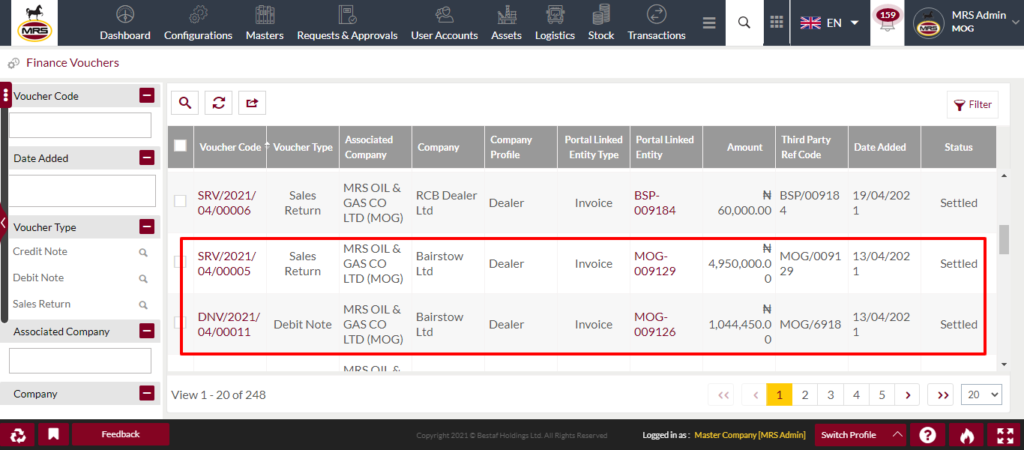
Task: Click the global search magnifier in header
Action: click(x=744, y=23)
